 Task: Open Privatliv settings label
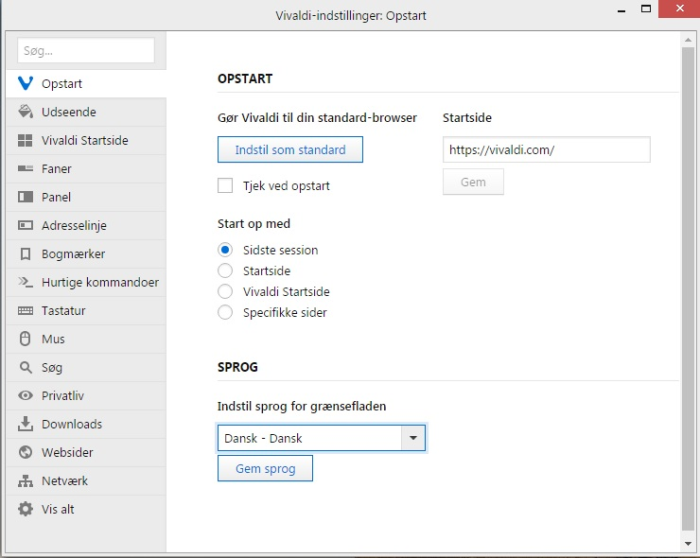click(62, 396)
